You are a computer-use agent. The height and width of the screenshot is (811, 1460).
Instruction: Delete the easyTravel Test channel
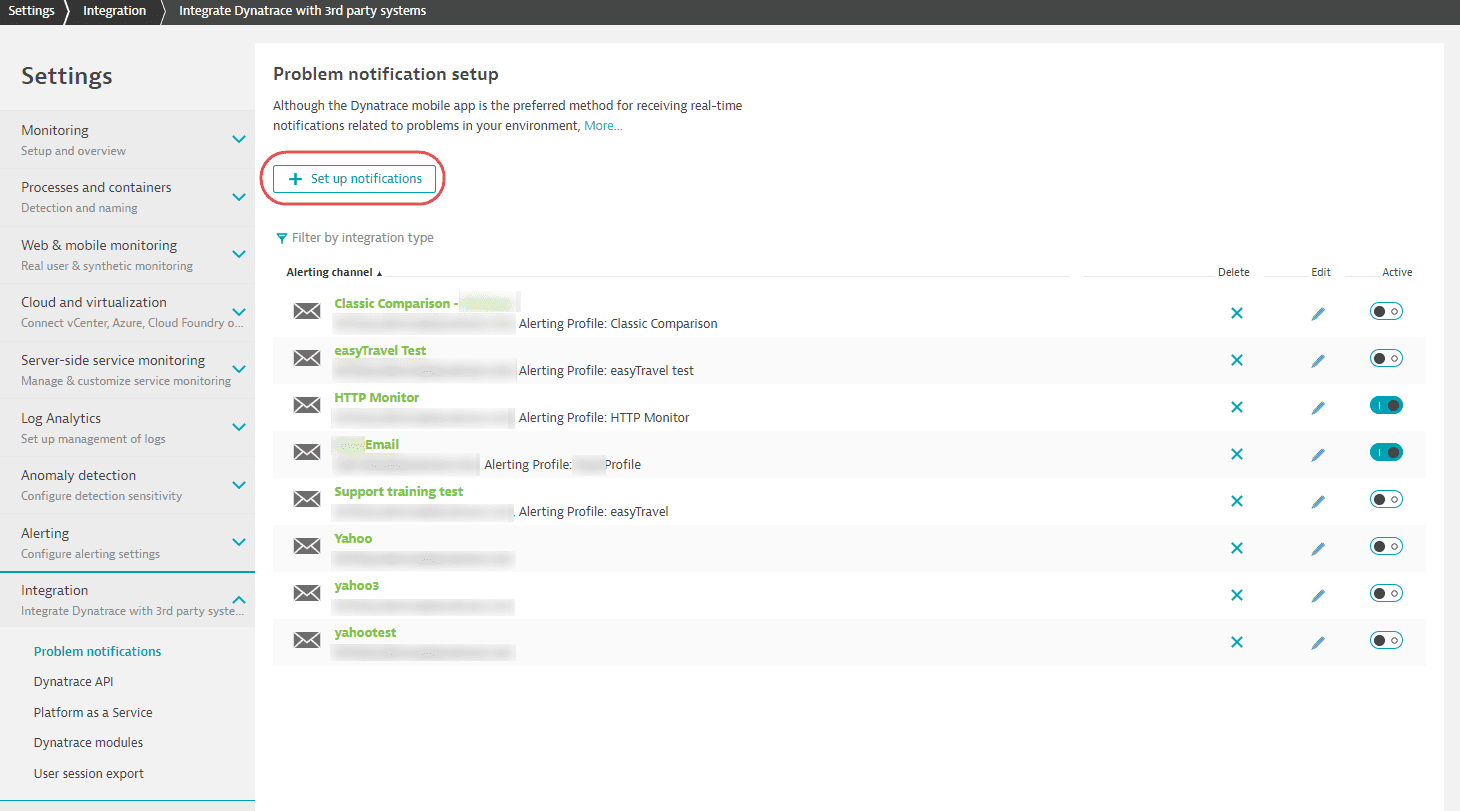coord(1236,360)
